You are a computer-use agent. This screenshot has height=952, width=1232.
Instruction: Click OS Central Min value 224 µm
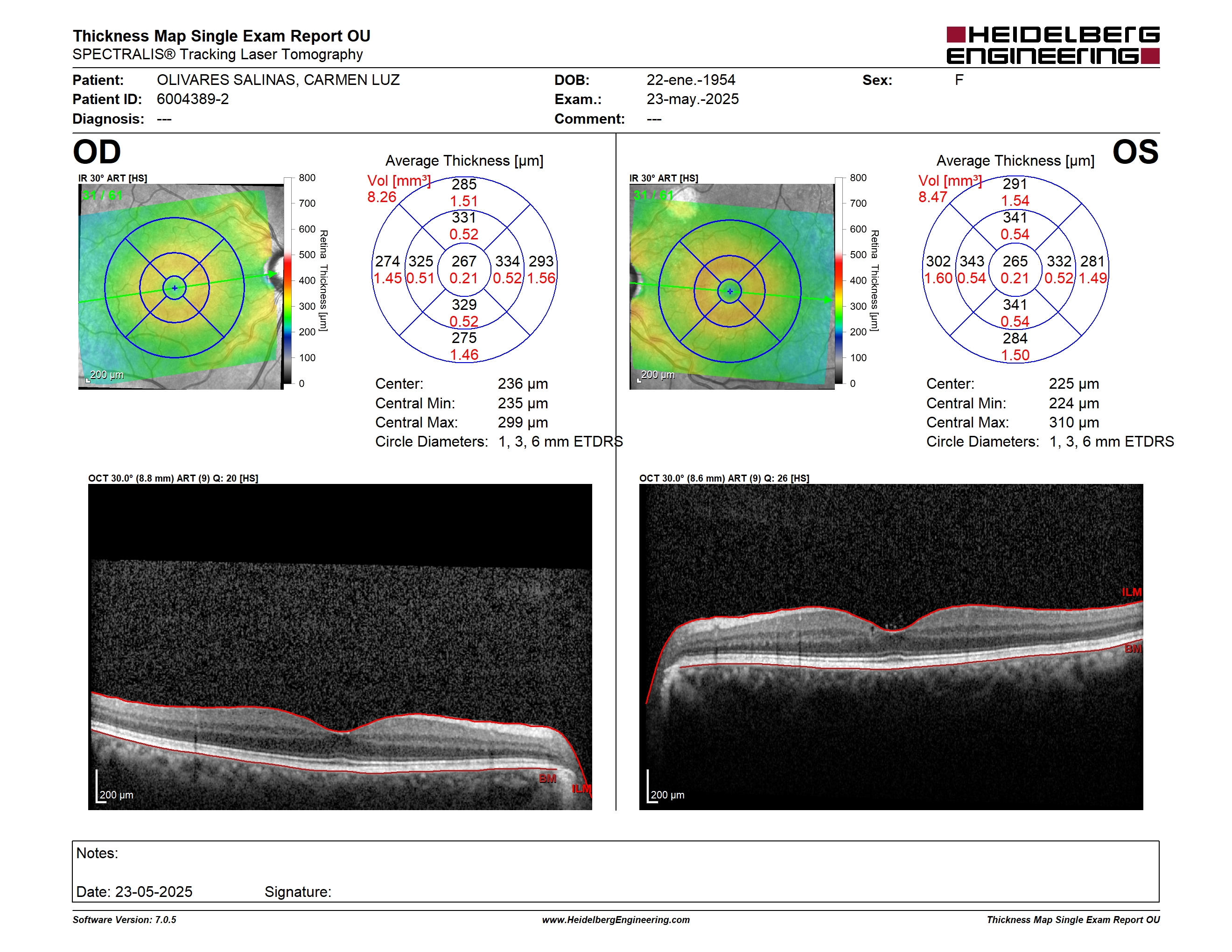pyautogui.click(x=1074, y=403)
